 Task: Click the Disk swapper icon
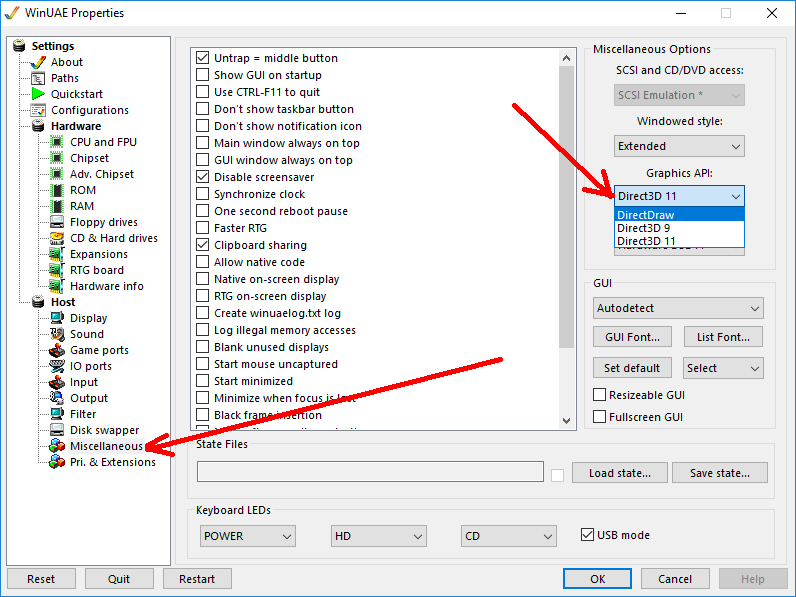click(57, 430)
